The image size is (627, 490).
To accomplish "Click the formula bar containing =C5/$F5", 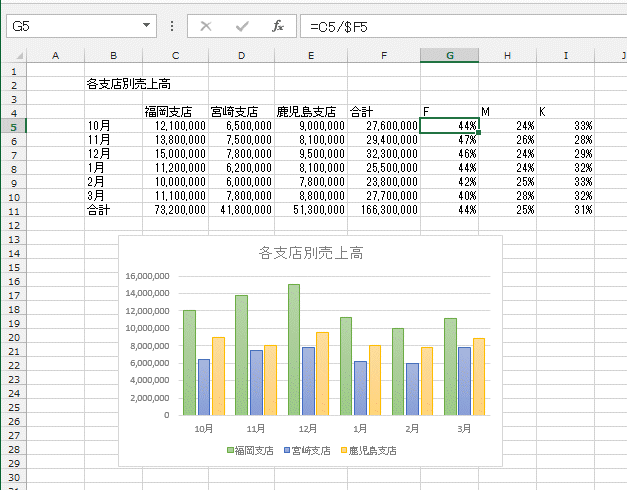I will click(x=460, y=26).
